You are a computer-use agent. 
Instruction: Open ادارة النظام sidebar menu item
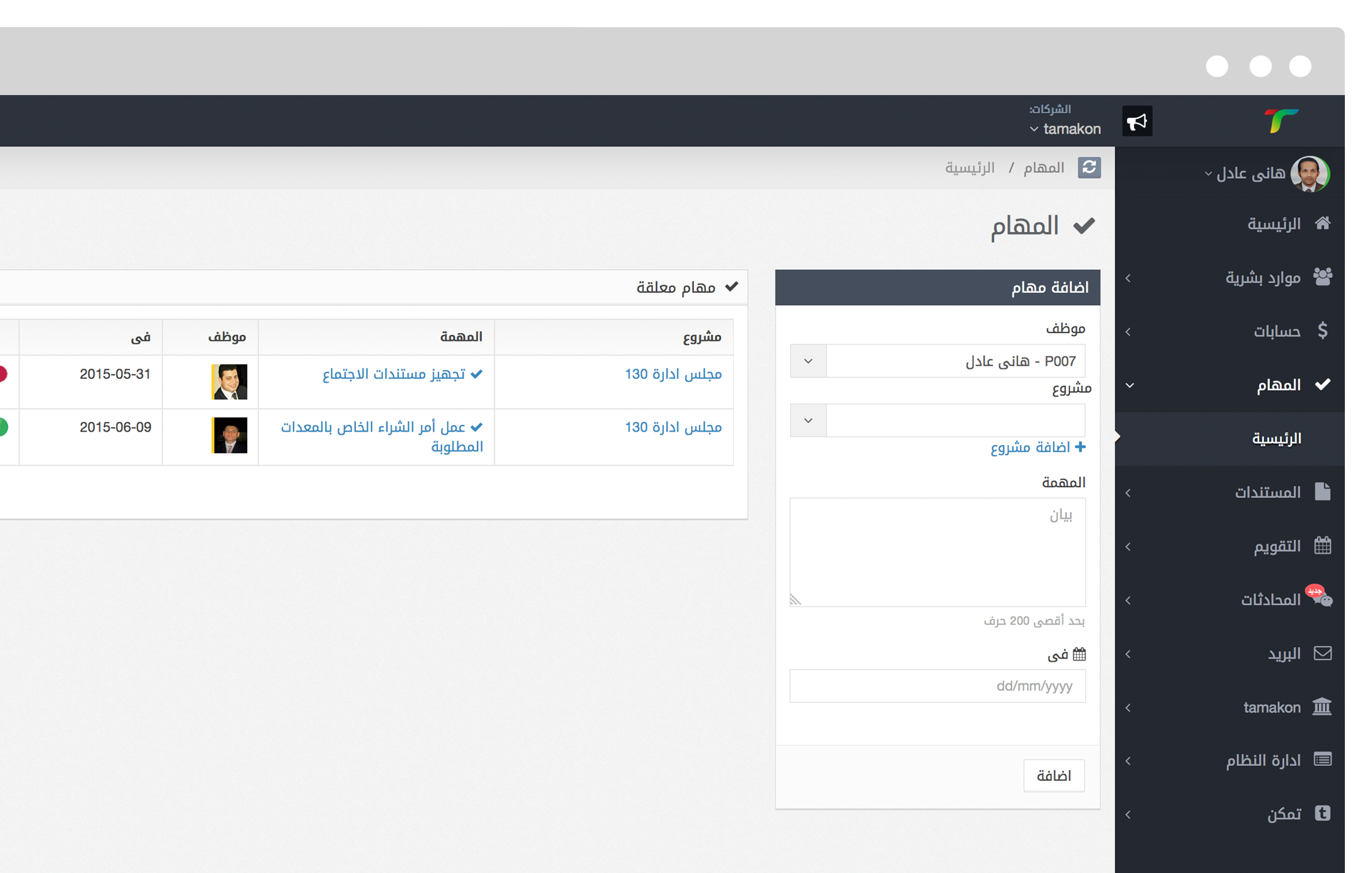pos(1263,760)
